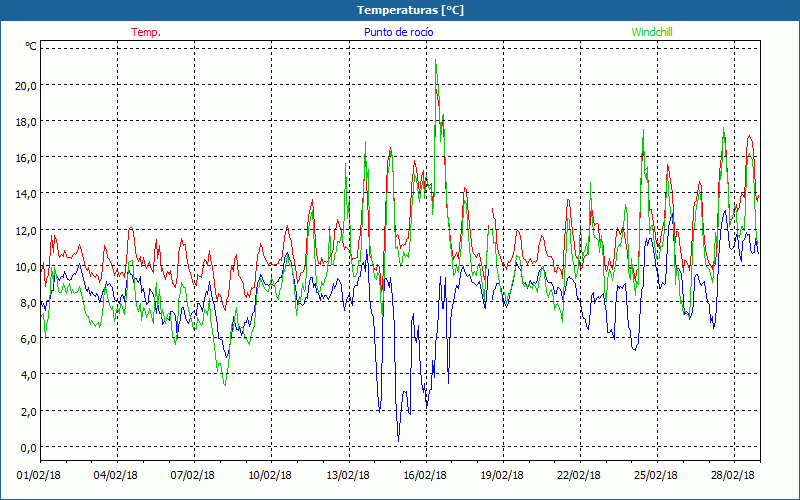Click the 12,0 y-axis value

click(x=26, y=231)
